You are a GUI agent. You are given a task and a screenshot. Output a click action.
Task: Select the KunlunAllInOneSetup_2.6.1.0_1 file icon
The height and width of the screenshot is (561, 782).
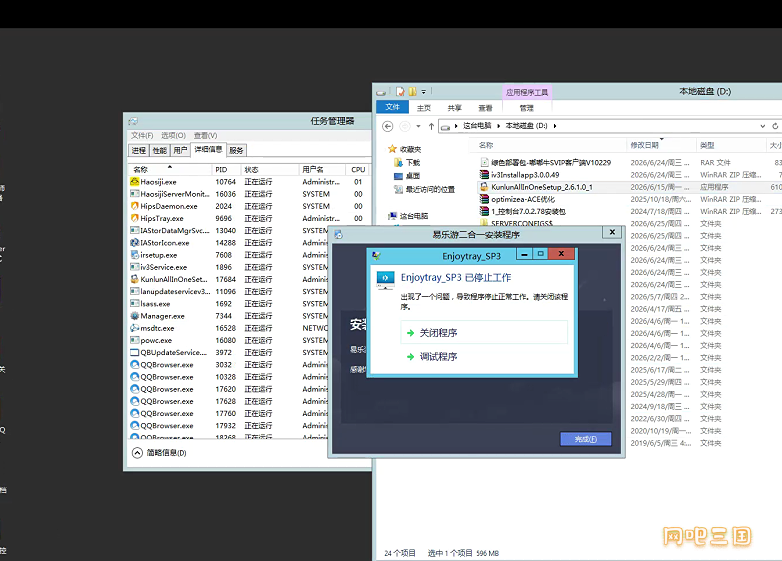484,187
